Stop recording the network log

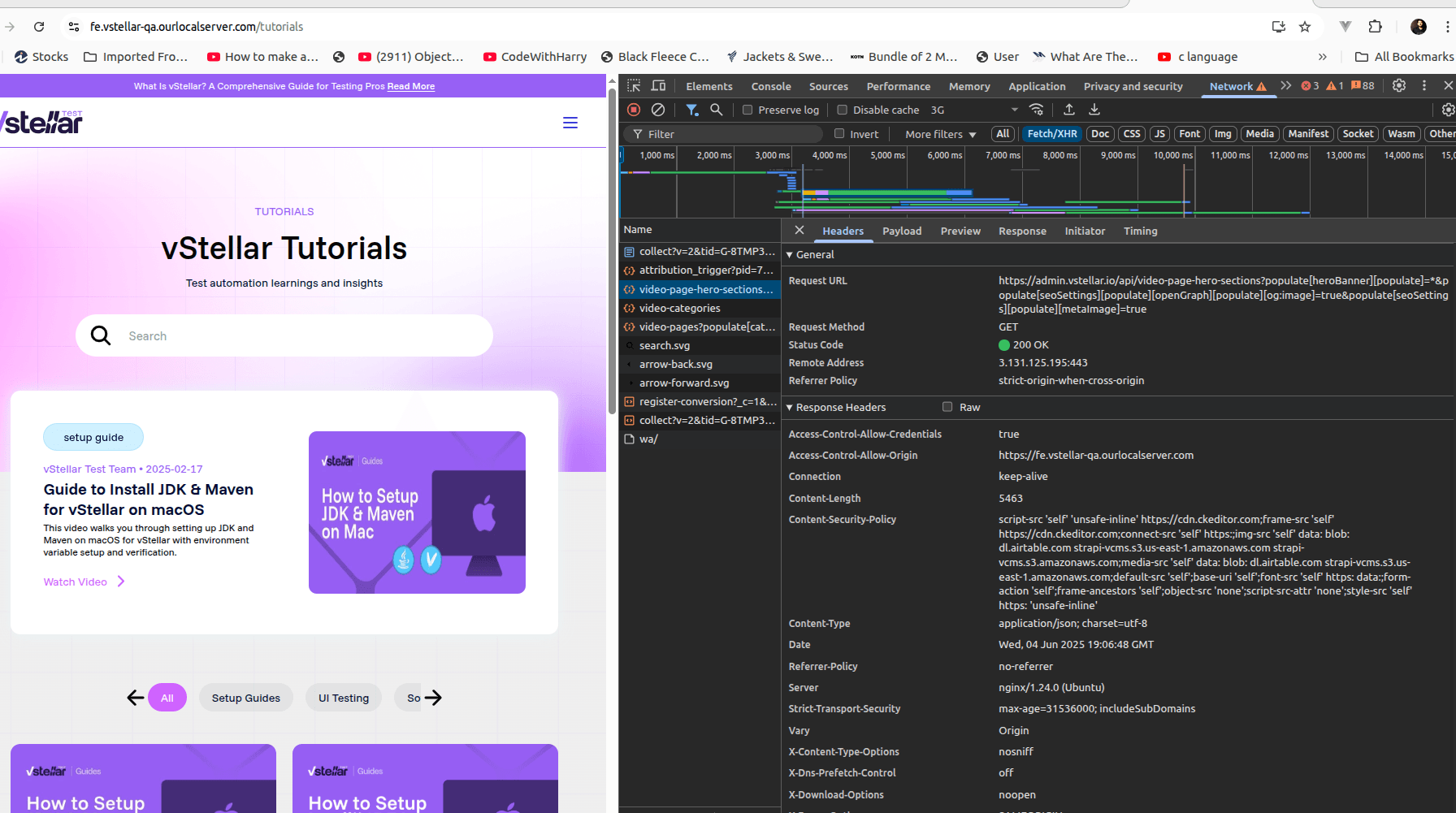click(634, 110)
